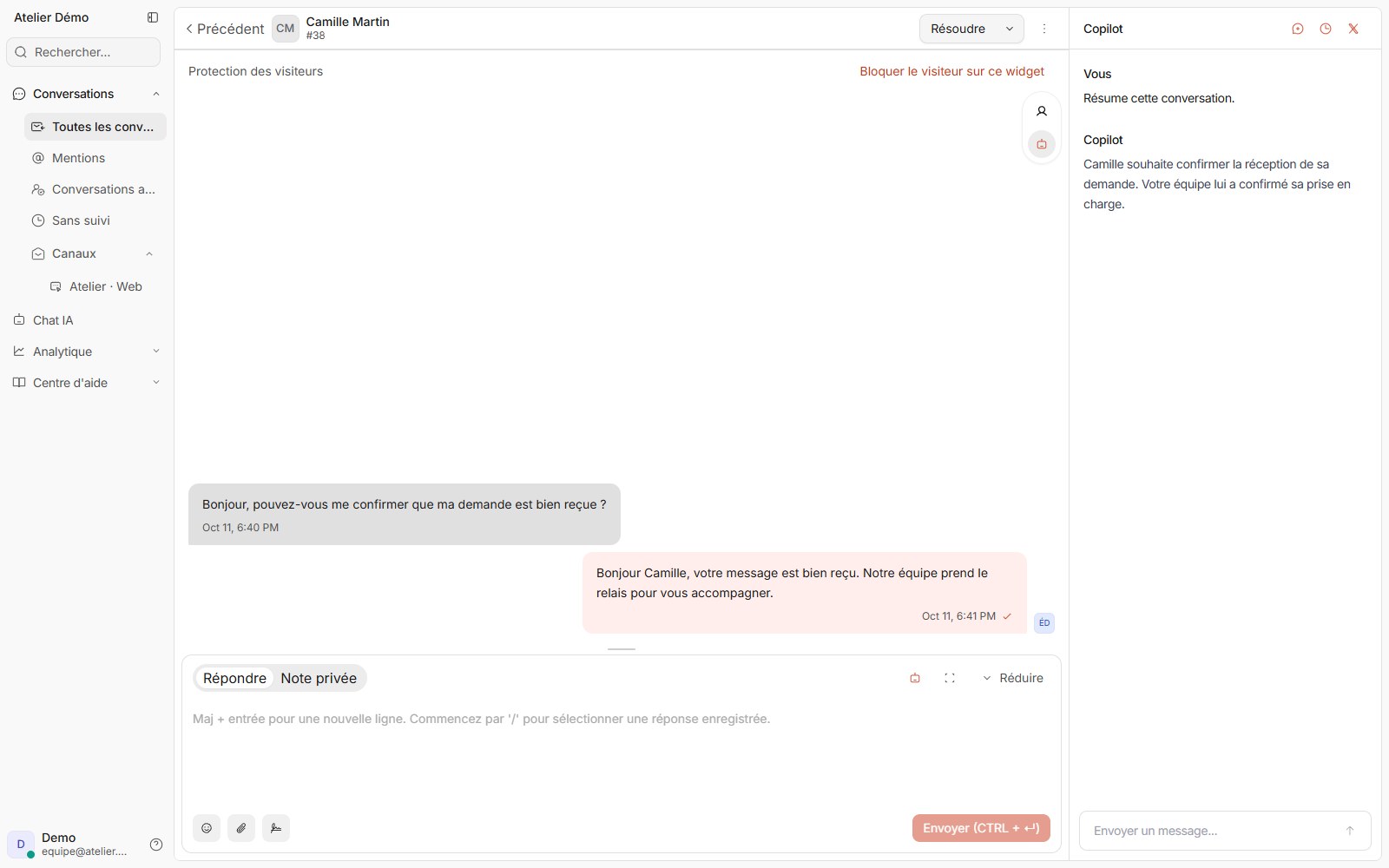The width and height of the screenshot is (1389, 868).
Task: Collapse sidebar via Atelier Démo panel icon
Action: point(153,17)
